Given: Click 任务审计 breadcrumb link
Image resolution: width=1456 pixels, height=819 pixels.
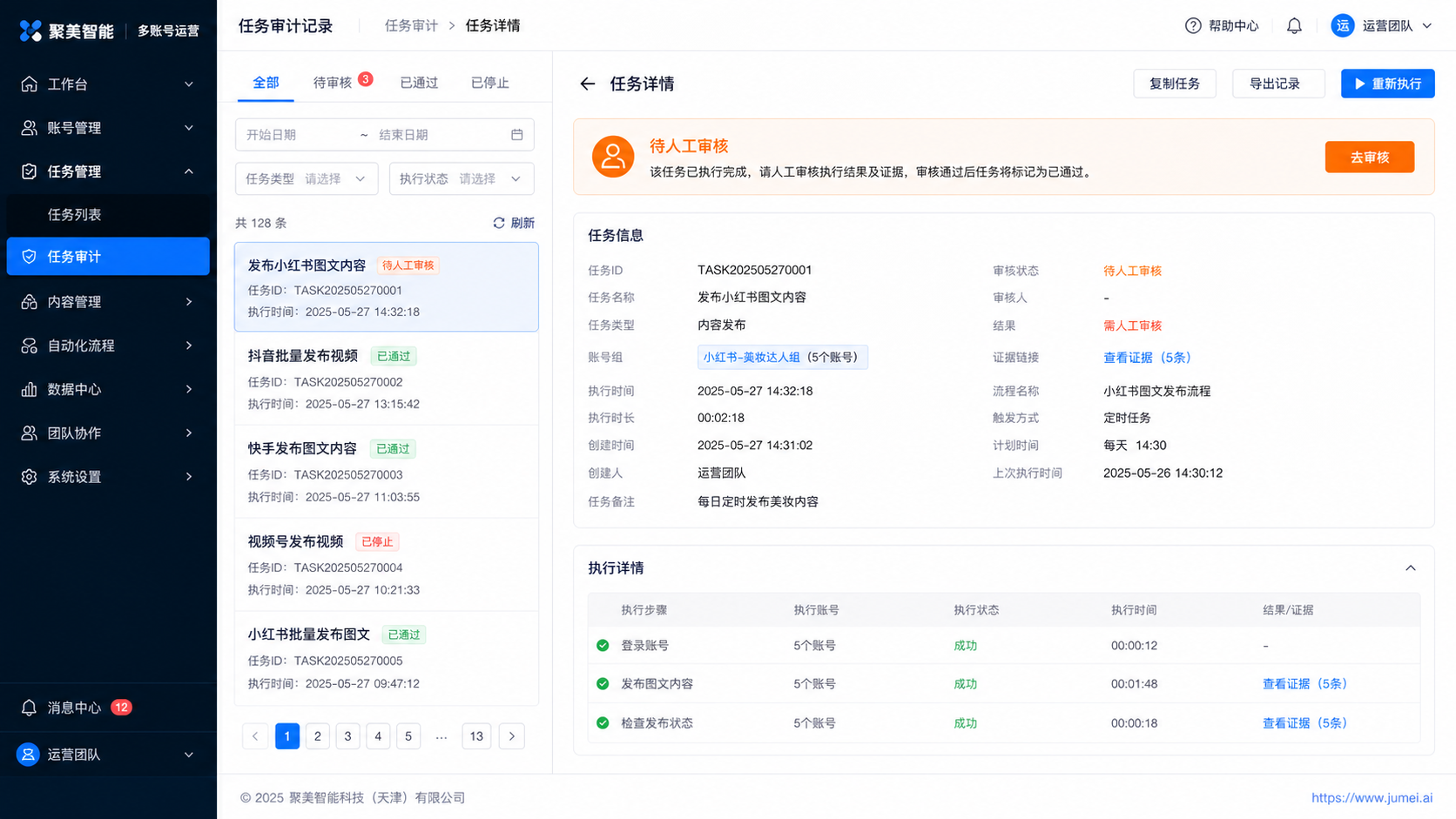Looking at the screenshot, I should [x=411, y=26].
